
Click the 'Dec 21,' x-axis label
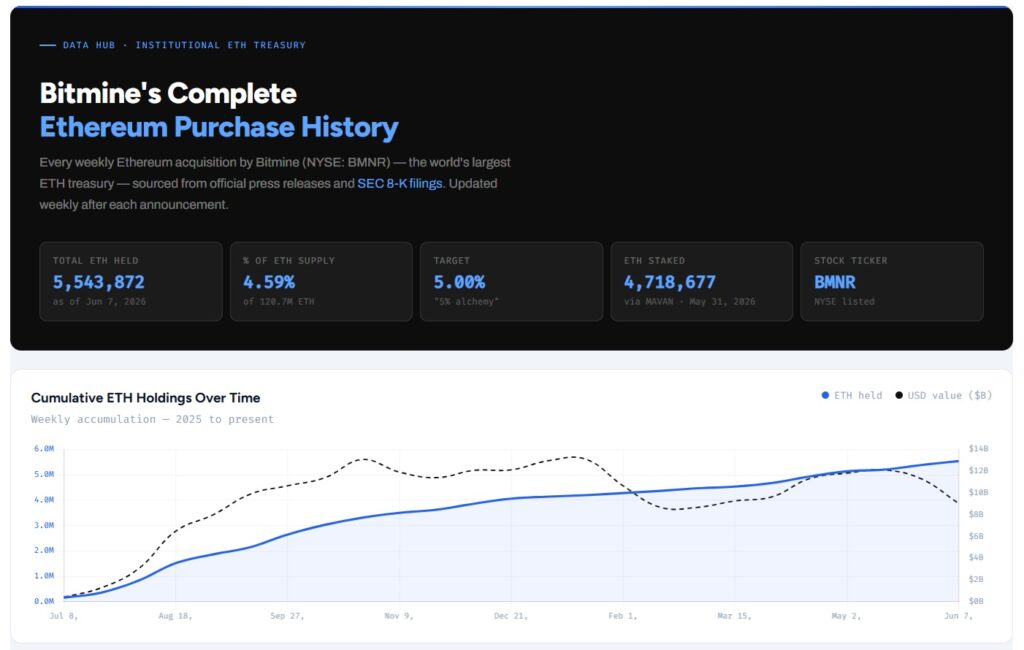click(511, 616)
